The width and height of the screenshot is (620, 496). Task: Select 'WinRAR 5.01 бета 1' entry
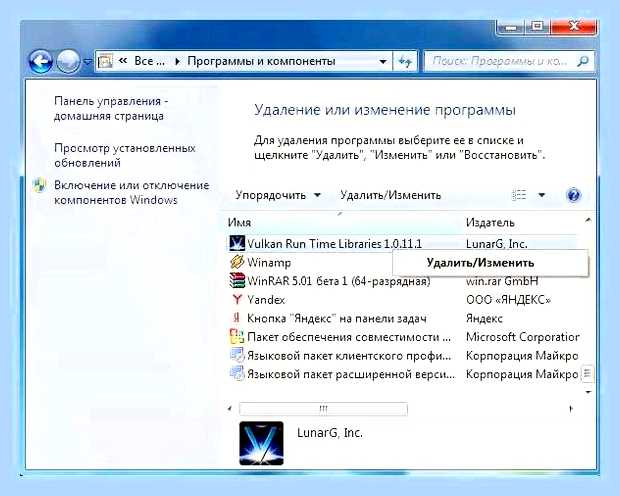pyautogui.click(x=338, y=281)
